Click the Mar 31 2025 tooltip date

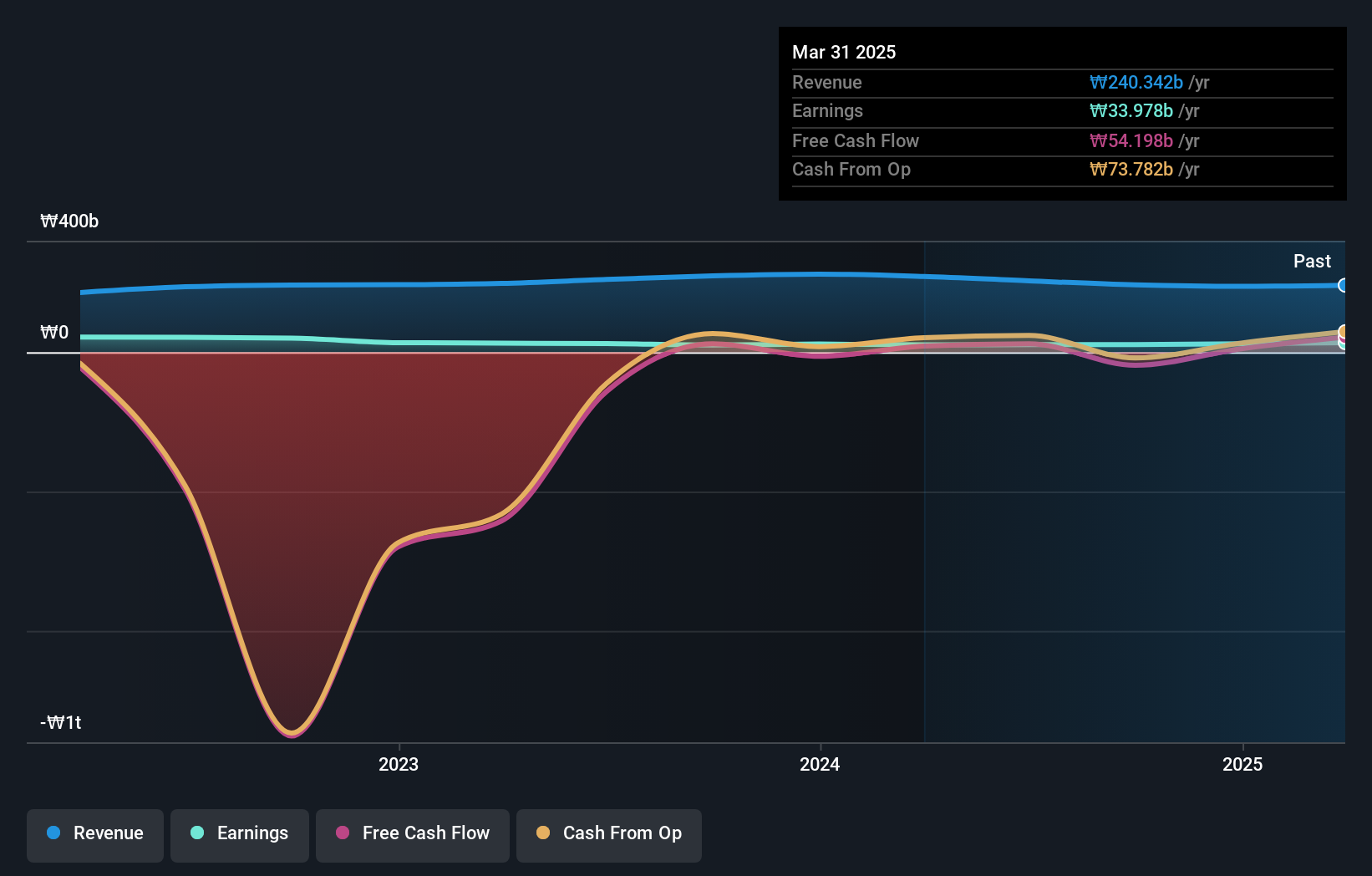pyautogui.click(x=844, y=52)
